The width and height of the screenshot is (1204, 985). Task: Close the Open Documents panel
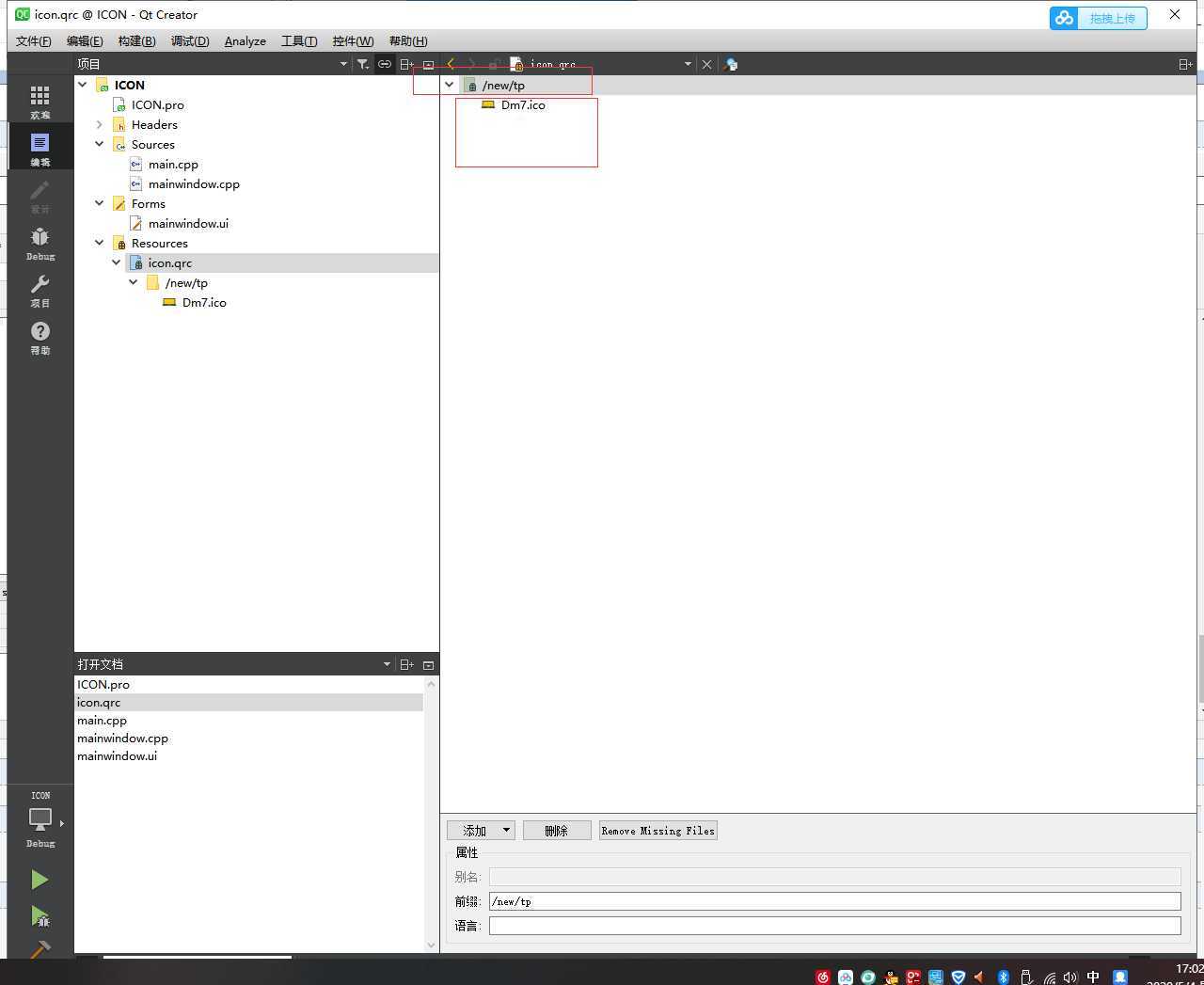(x=428, y=664)
